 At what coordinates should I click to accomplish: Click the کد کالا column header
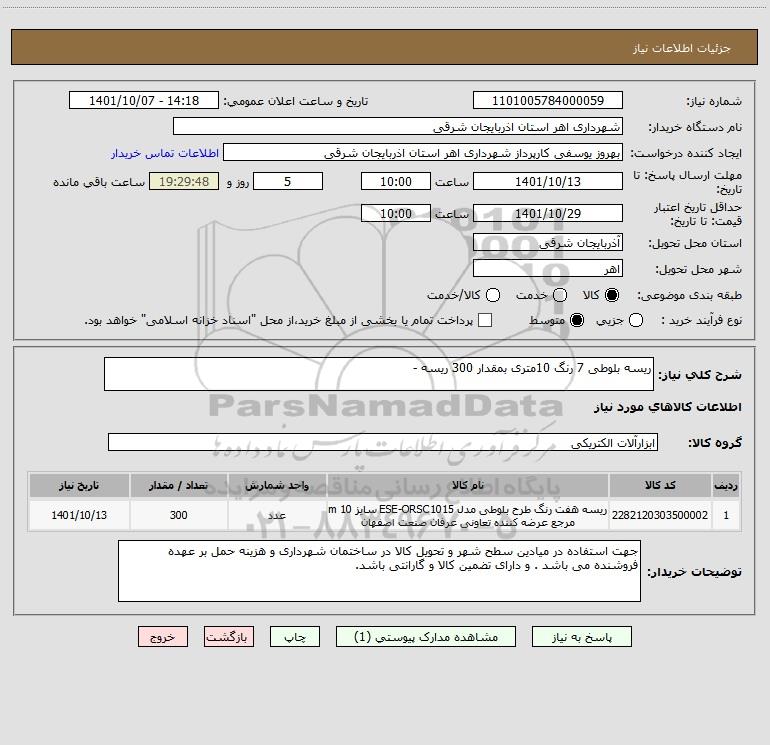[x=660, y=486]
